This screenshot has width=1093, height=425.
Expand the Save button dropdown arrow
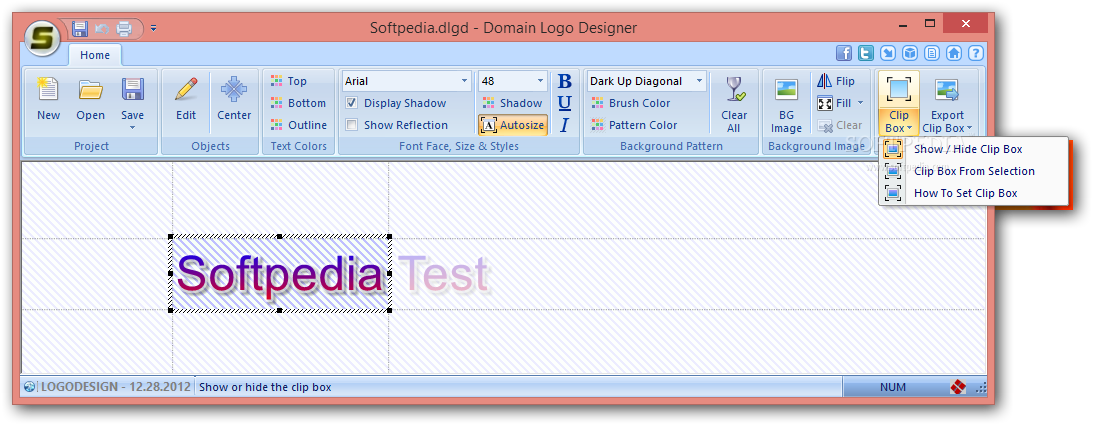pyautogui.click(x=132, y=128)
